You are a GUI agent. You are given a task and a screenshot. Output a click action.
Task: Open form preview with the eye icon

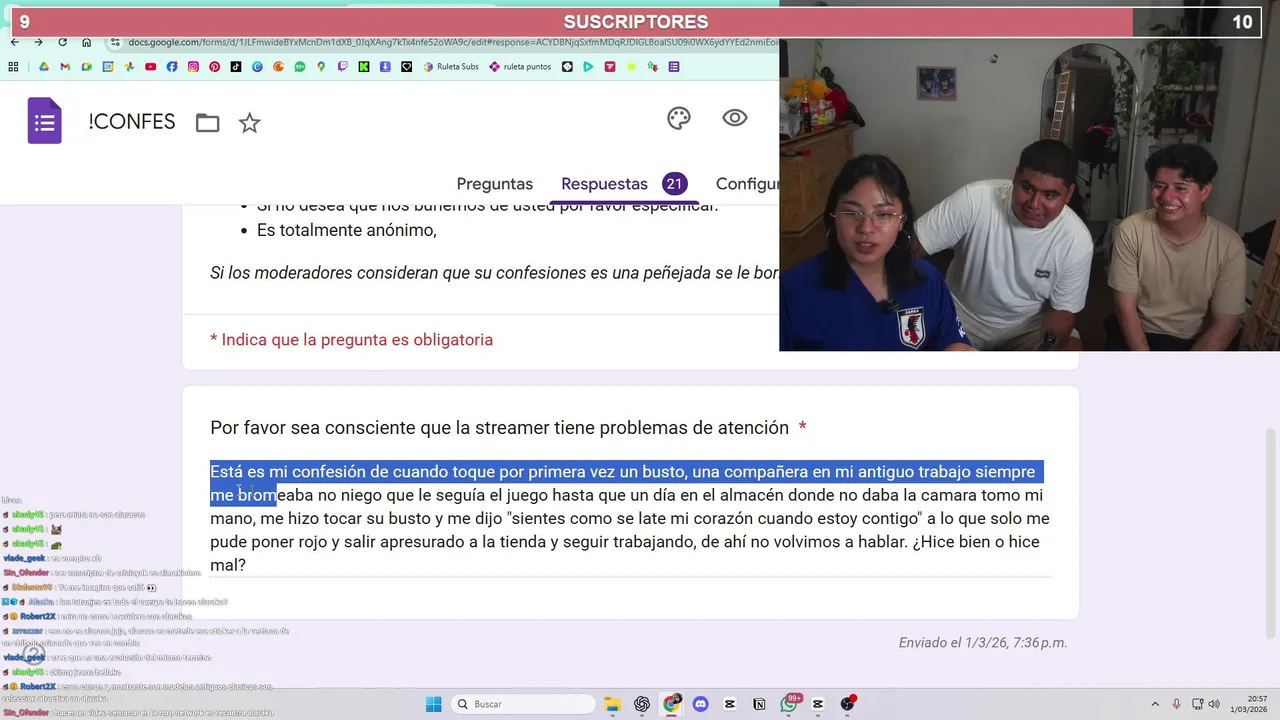[x=735, y=118]
